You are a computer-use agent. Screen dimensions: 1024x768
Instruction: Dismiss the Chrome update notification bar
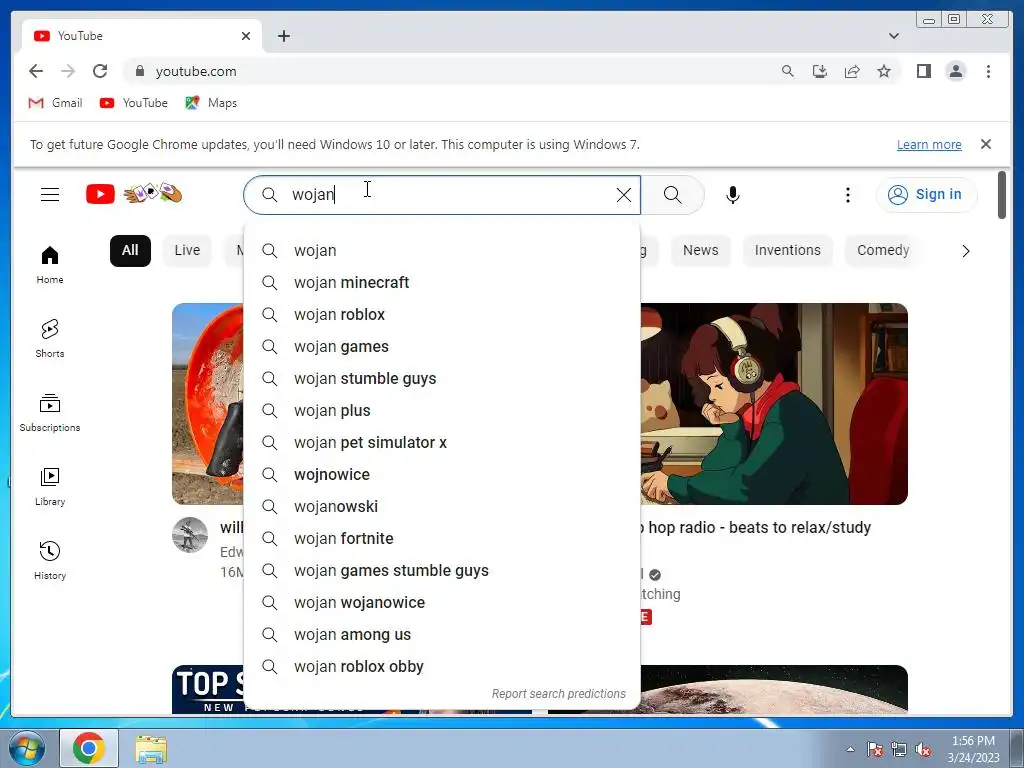985,144
